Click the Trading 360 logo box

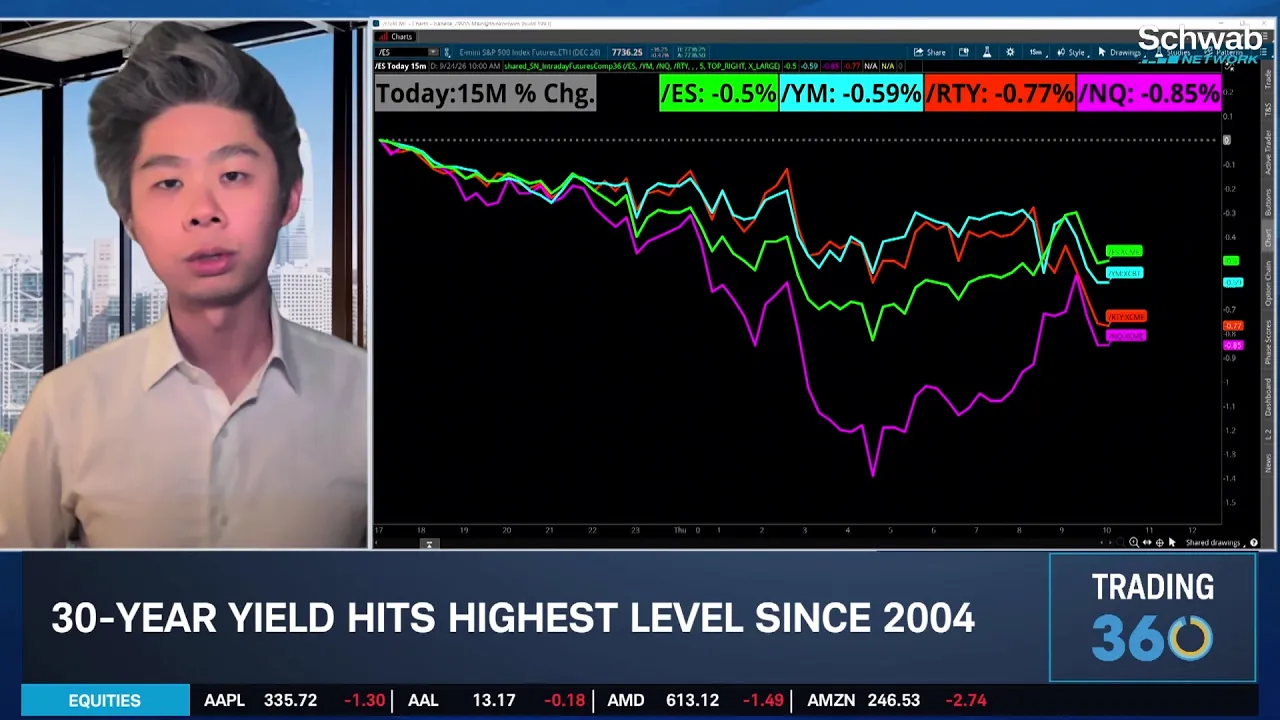coord(1152,617)
